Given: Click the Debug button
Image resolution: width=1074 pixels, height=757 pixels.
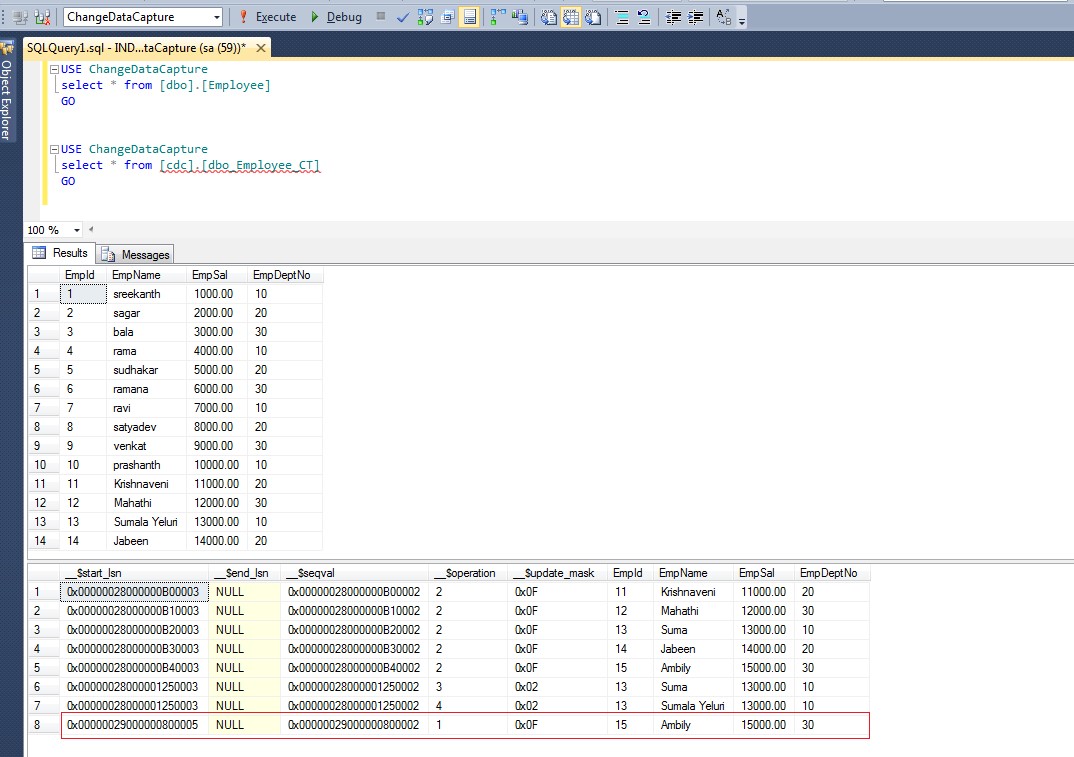Looking at the screenshot, I should (x=335, y=17).
